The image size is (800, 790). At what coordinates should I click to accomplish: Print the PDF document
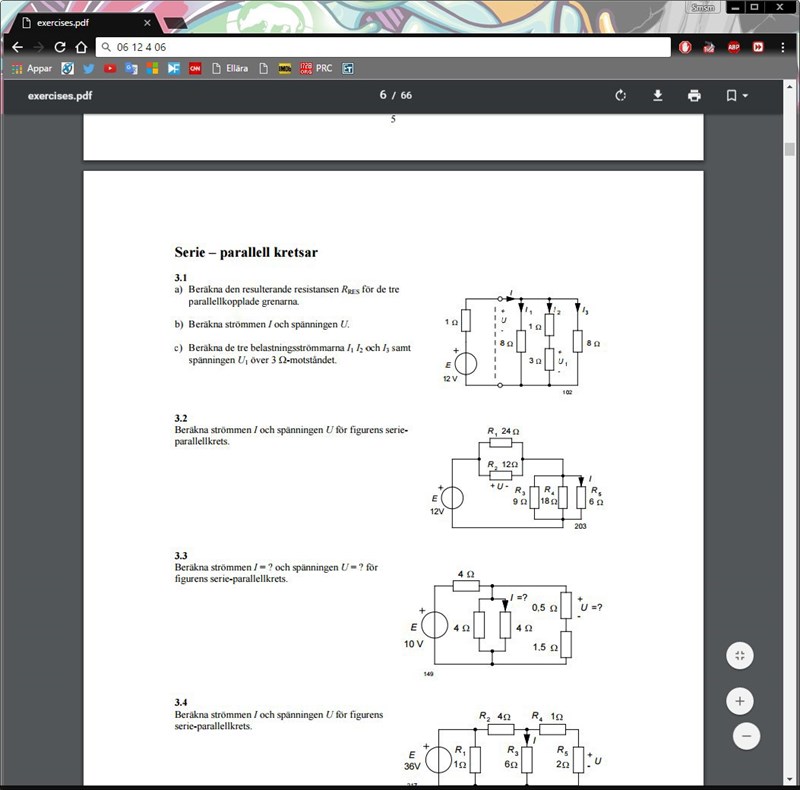point(694,95)
